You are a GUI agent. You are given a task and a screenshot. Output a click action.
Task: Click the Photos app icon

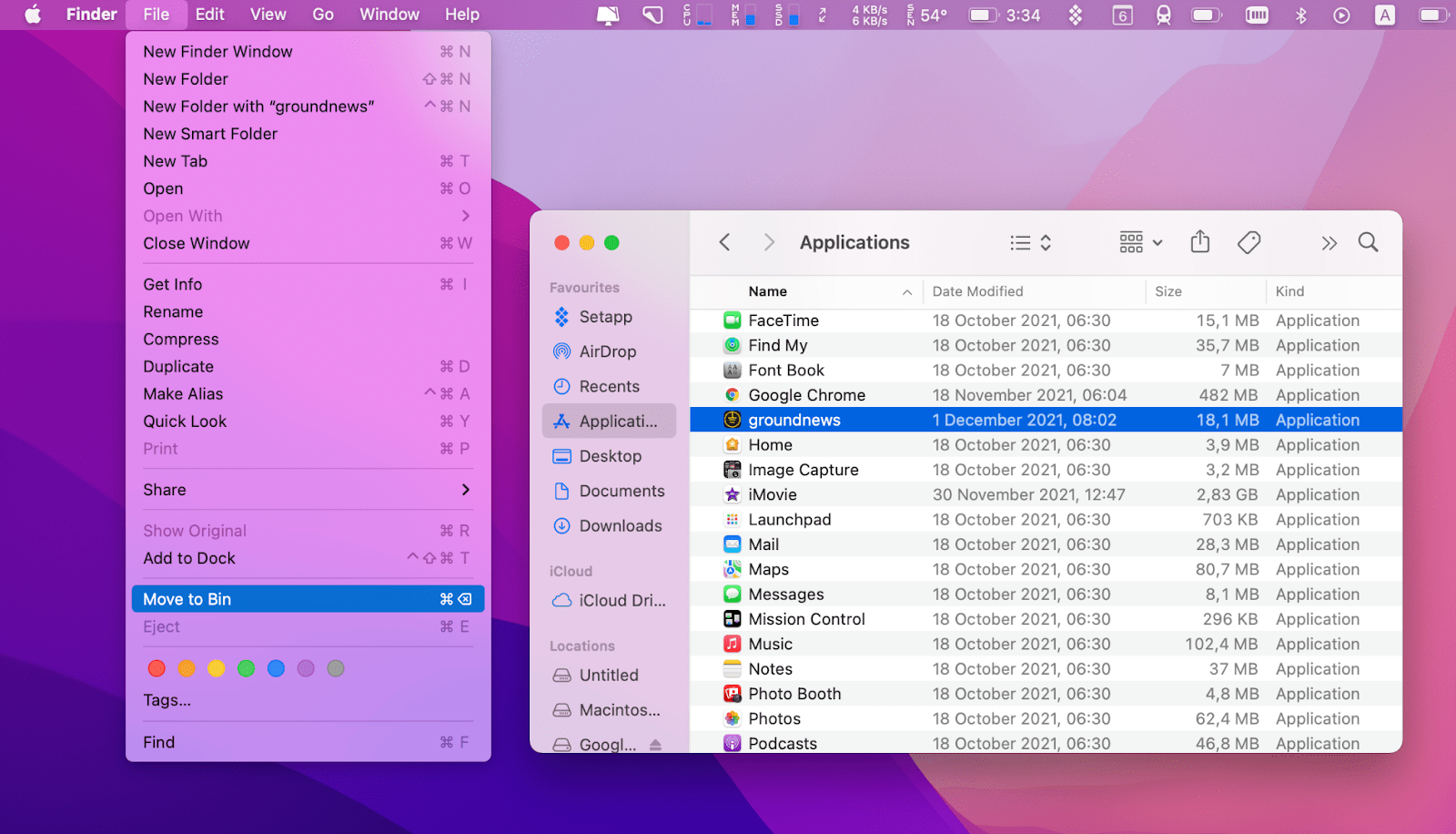pyautogui.click(x=732, y=718)
